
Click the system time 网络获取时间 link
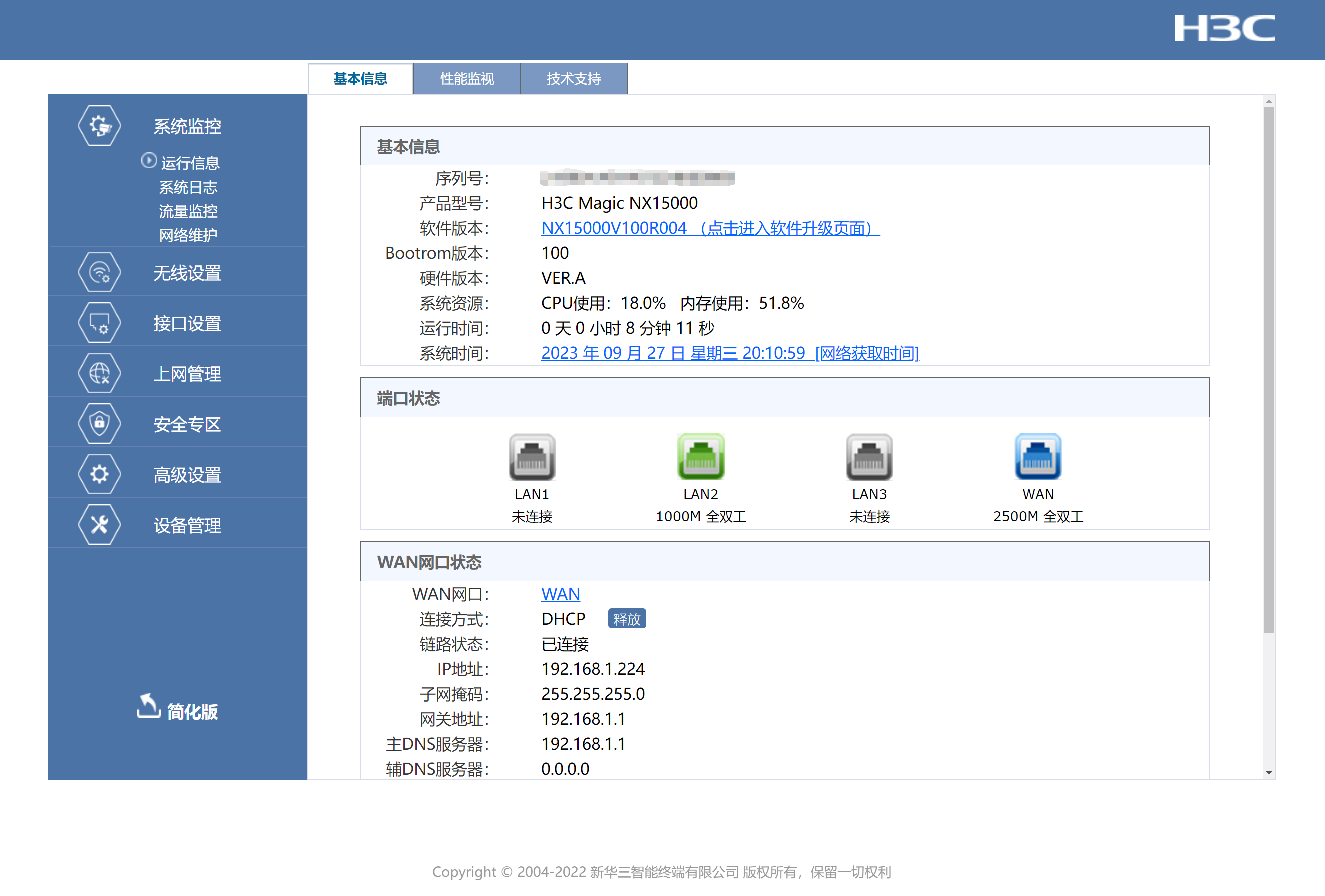(x=730, y=353)
